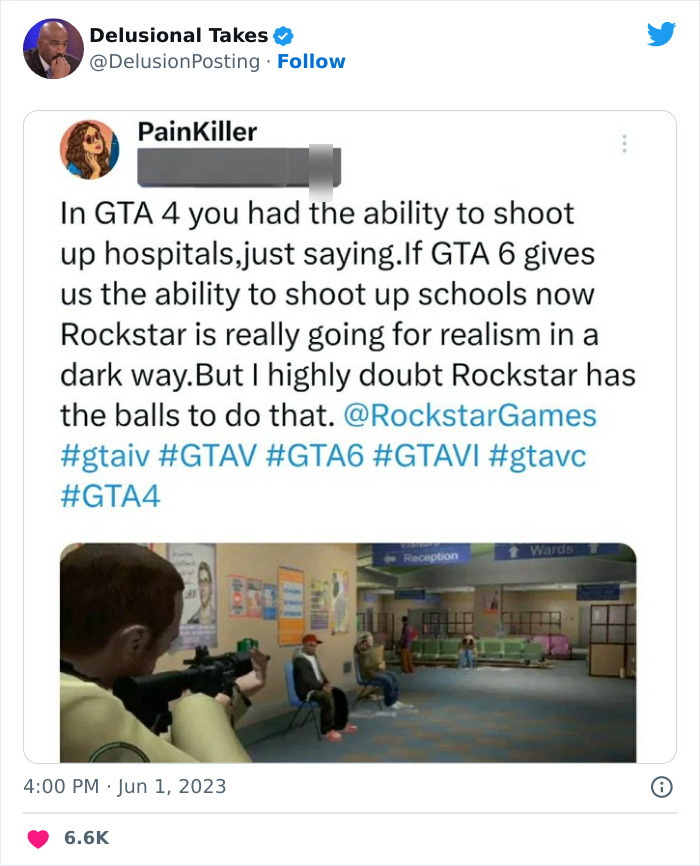Open the 4:00 PM · Jun 1, 2023 timestamp

point(125,786)
